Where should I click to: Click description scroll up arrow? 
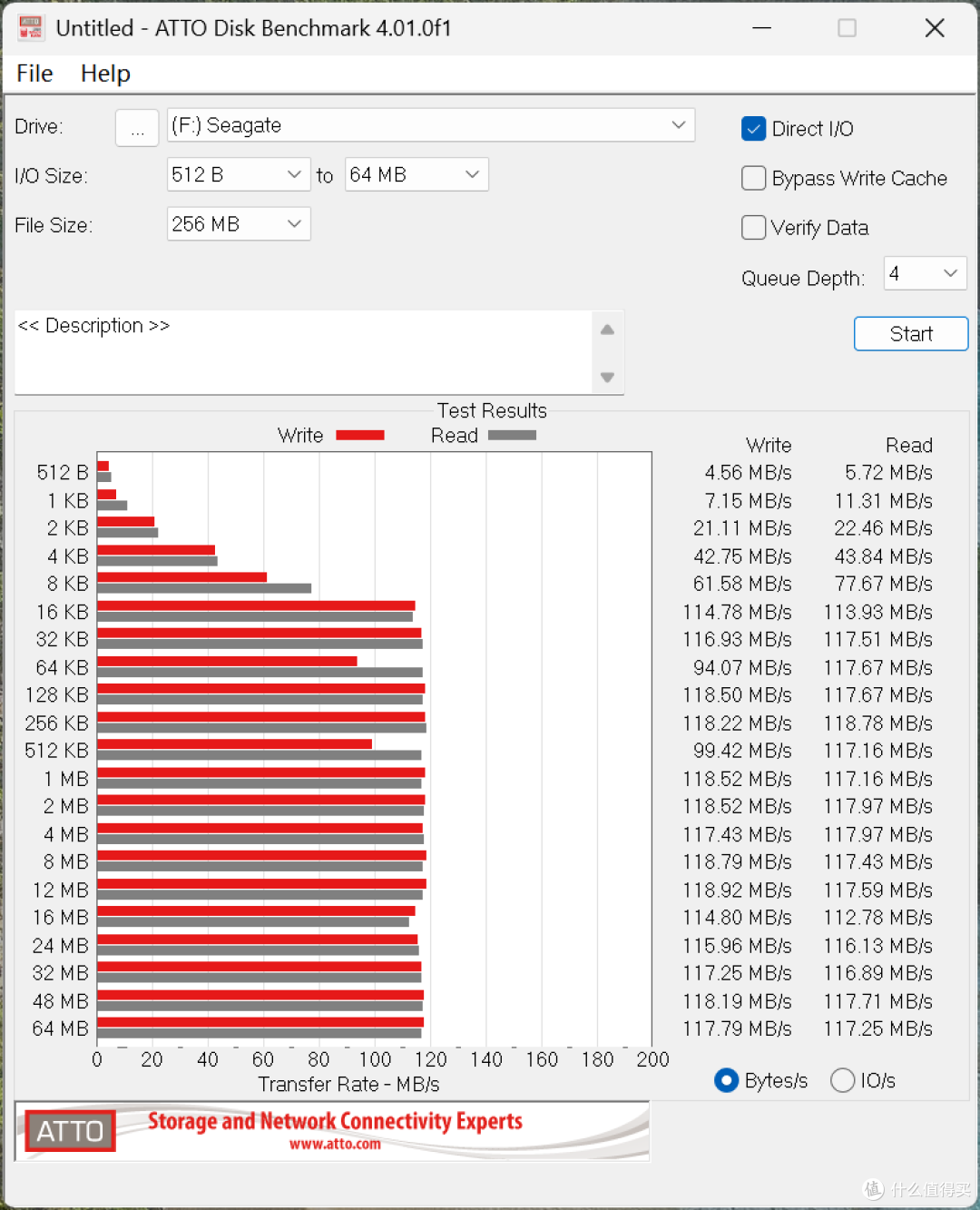coord(607,330)
